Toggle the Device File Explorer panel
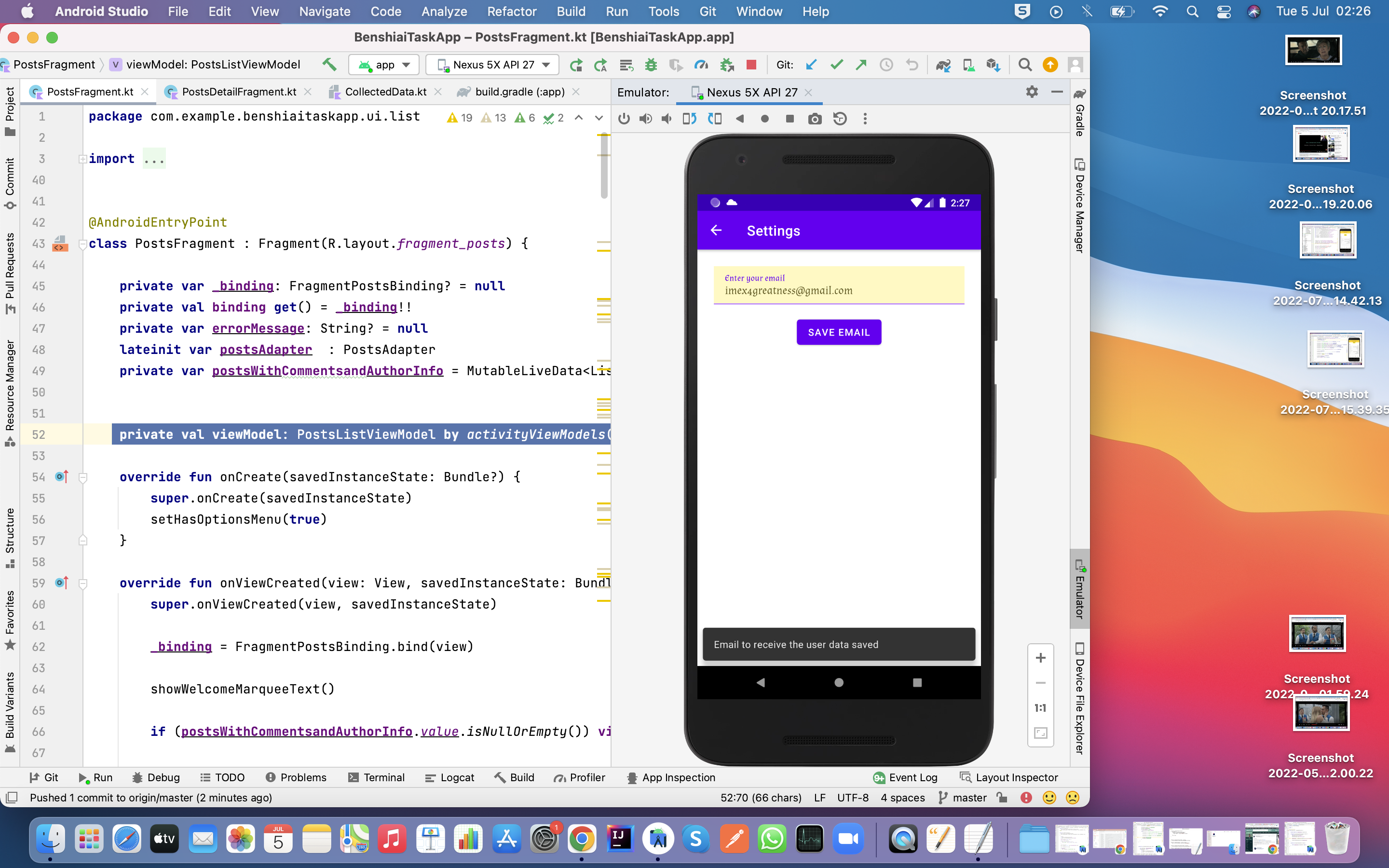This screenshot has height=868, width=1389. [x=1080, y=699]
